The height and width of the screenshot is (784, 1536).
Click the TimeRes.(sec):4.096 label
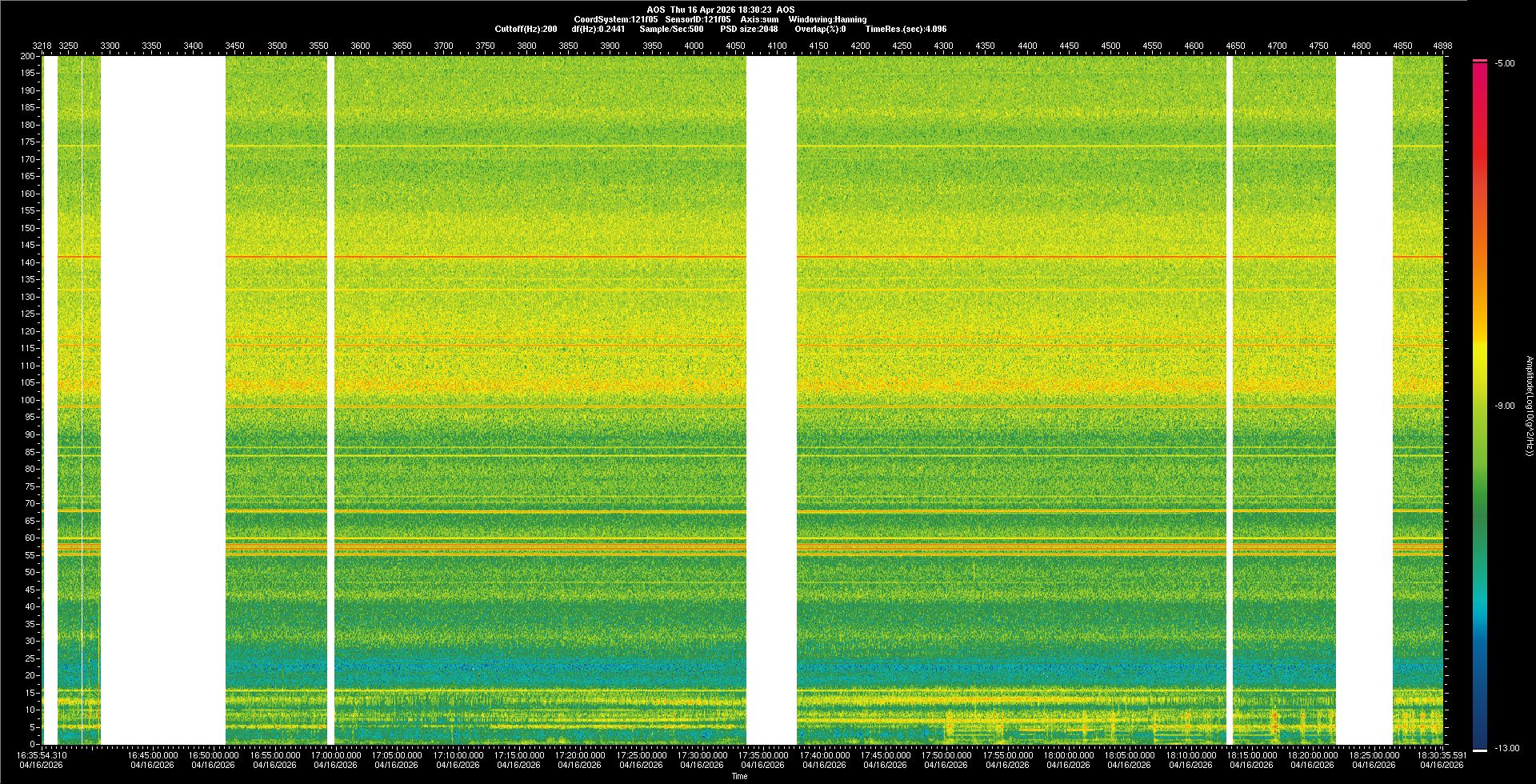click(906, 29)
